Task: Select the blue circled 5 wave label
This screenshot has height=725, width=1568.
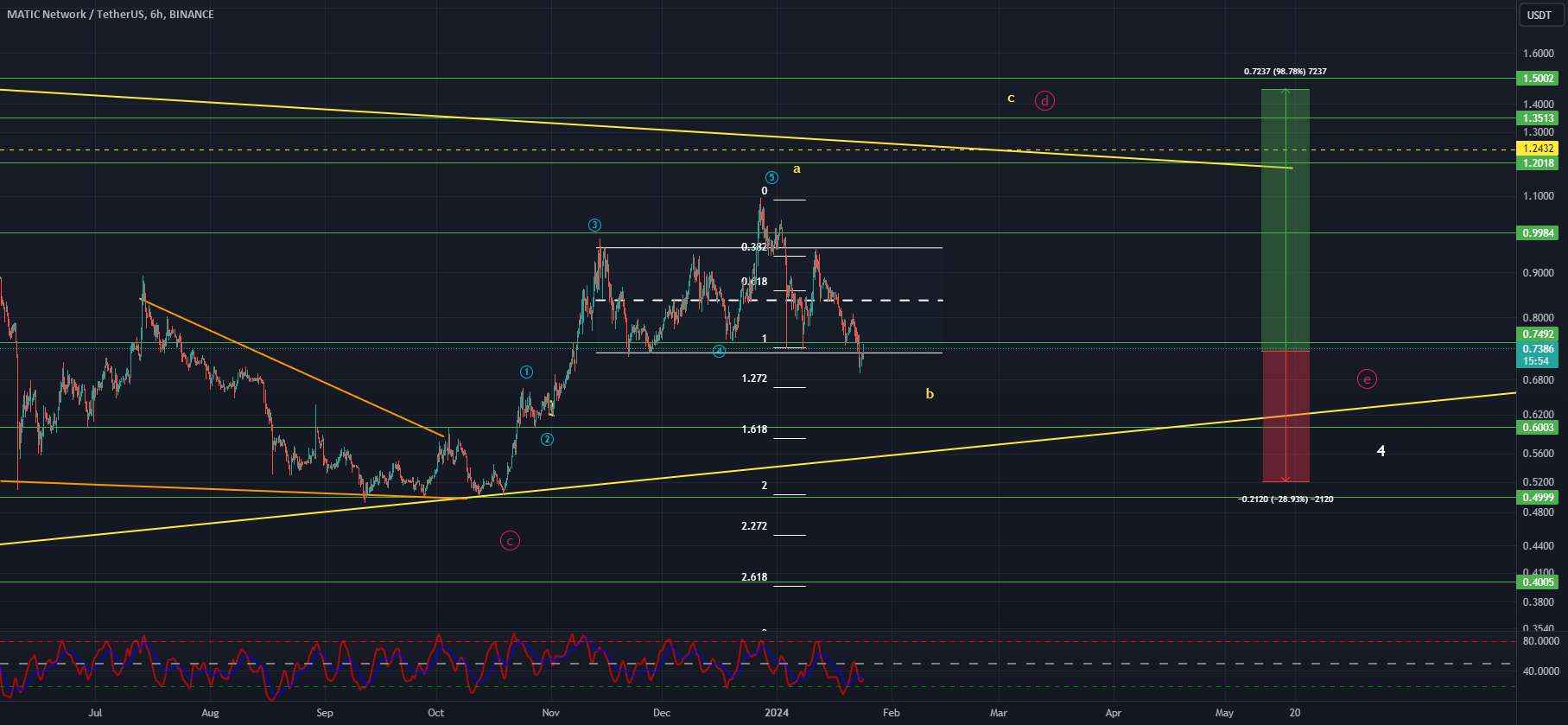Action: coord(771,177)
